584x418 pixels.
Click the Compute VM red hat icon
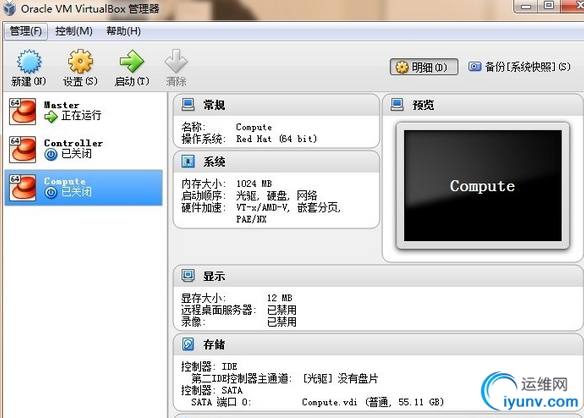[23, 188]
